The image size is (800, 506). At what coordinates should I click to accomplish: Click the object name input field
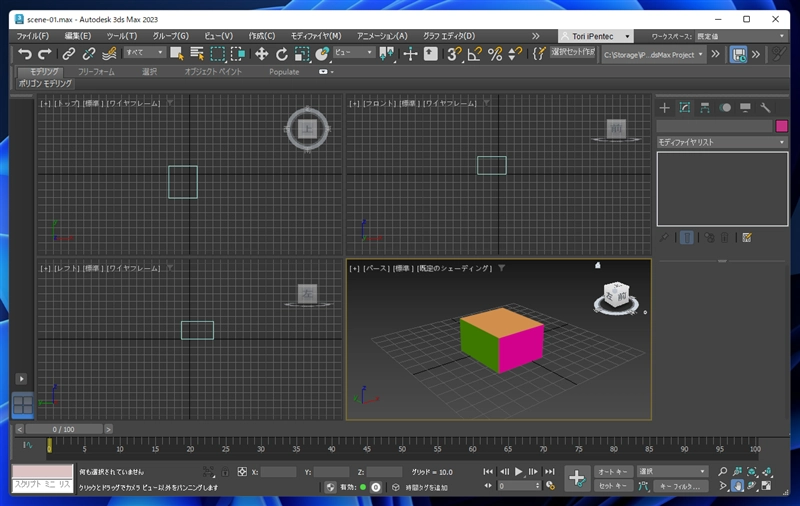pyautogui.click(x=714, y=126)
